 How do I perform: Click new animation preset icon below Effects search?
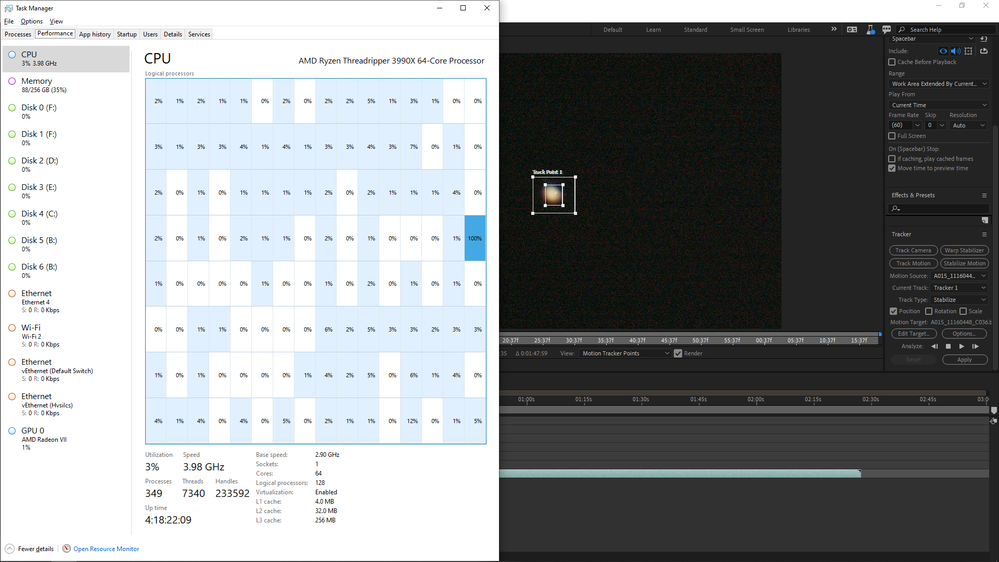[x=985, y=220]
